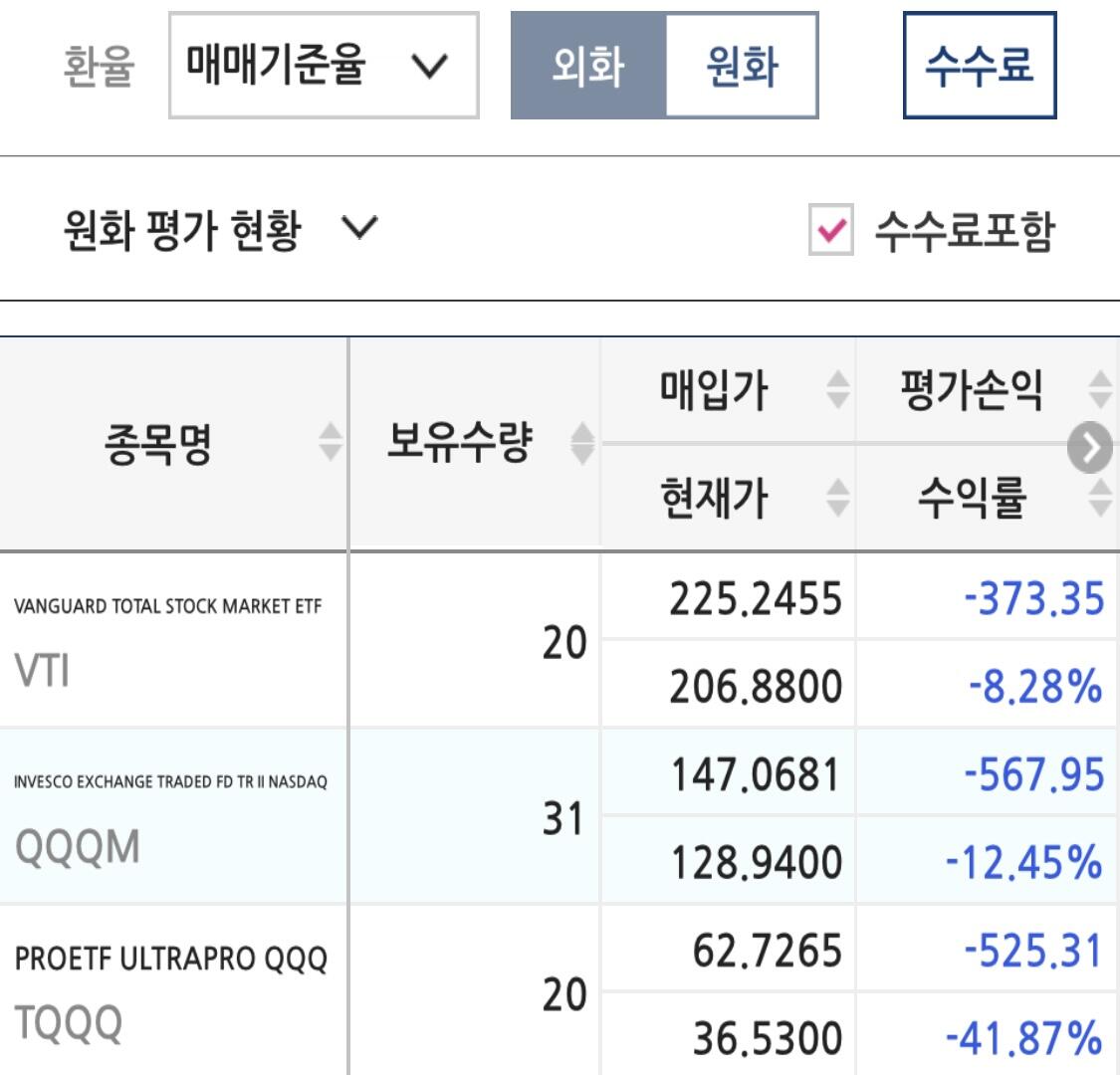
Task: Select the TQQQ ticker
Action: coord(69,1023)
